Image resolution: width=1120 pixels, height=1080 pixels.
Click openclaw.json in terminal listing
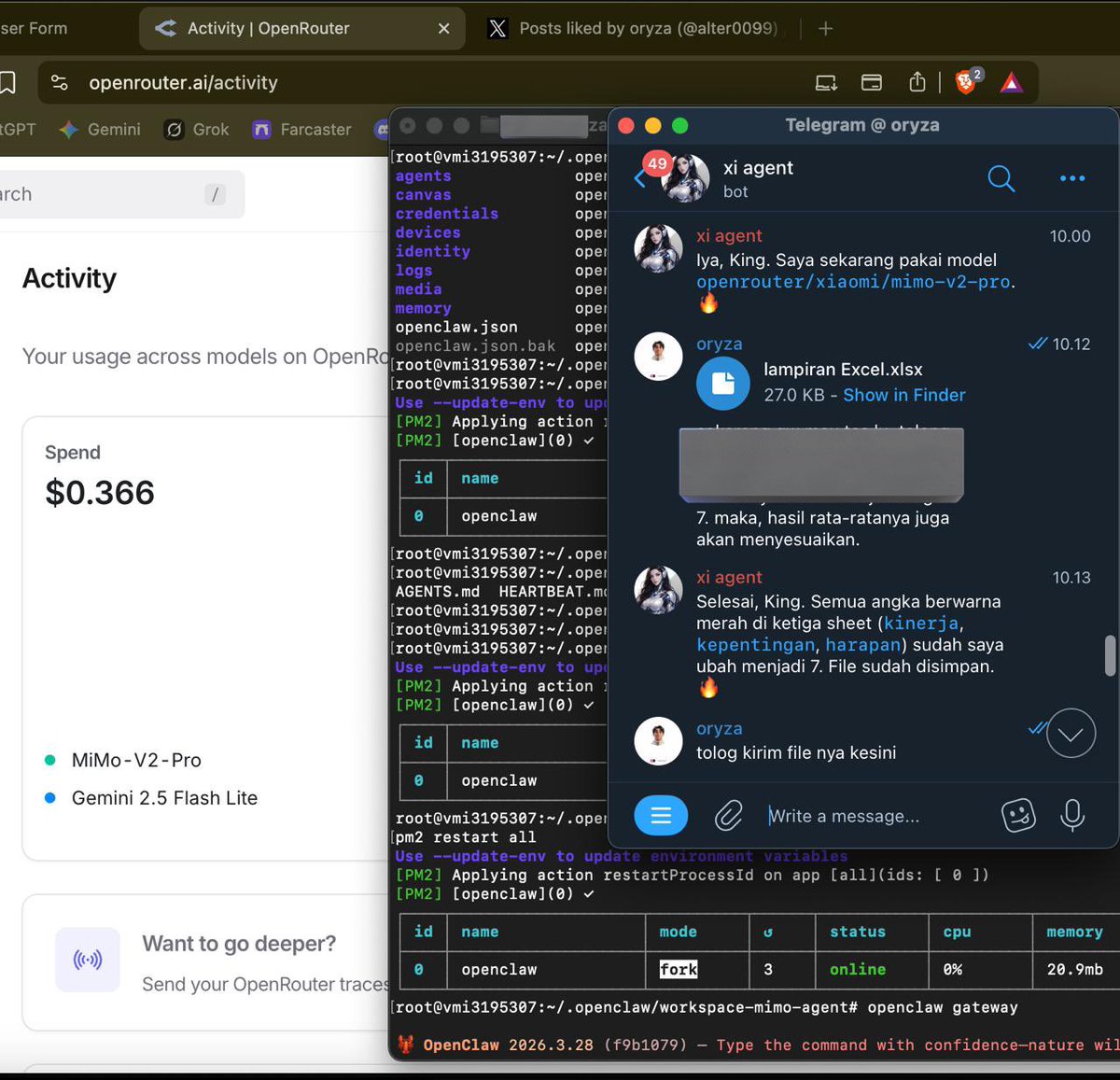coord(456,327)
